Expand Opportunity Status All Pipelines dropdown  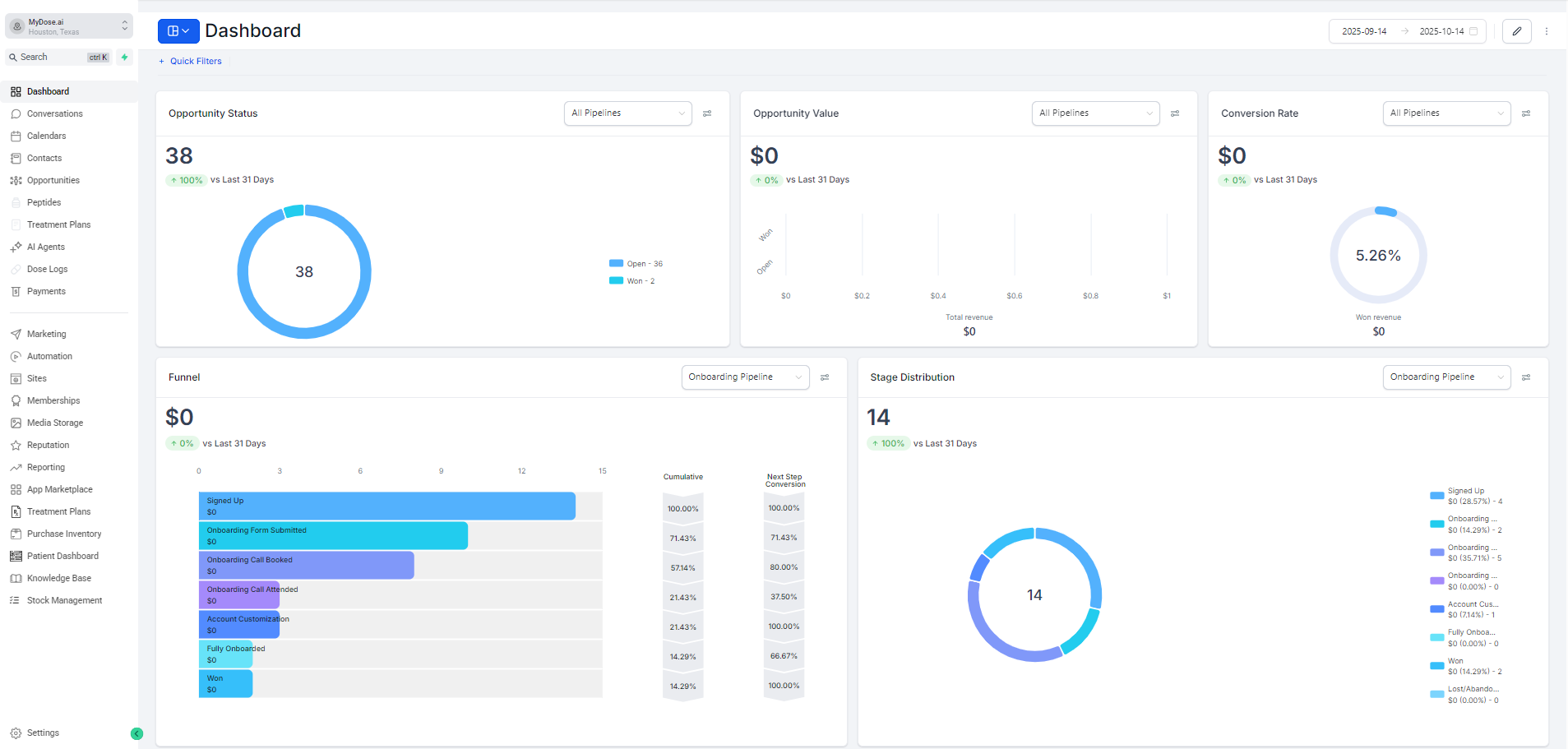point(628,113)
